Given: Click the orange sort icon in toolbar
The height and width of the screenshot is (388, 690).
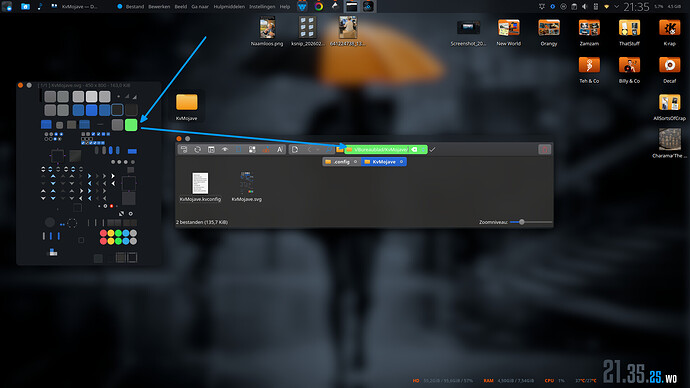Looking at the screenshot, I should pos(266,150).
